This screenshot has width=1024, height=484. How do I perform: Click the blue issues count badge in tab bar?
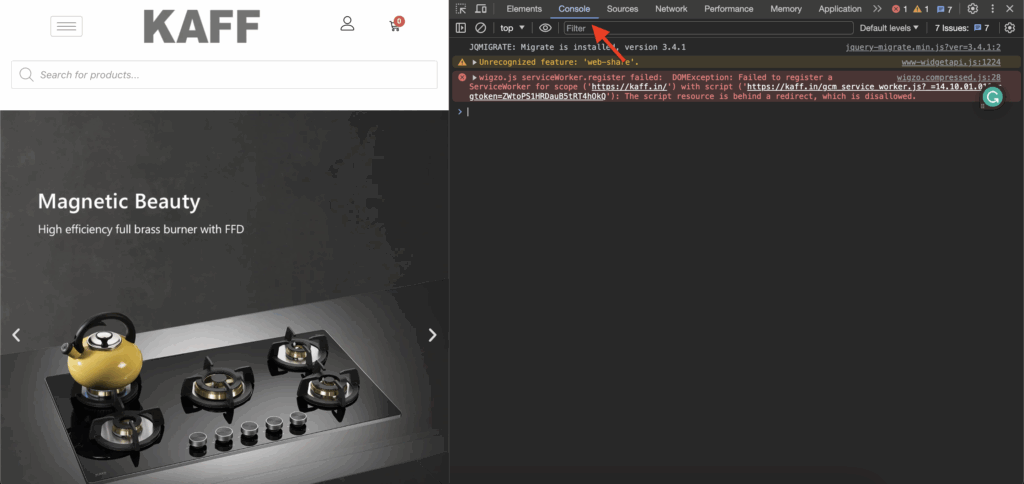coord(944,9)
